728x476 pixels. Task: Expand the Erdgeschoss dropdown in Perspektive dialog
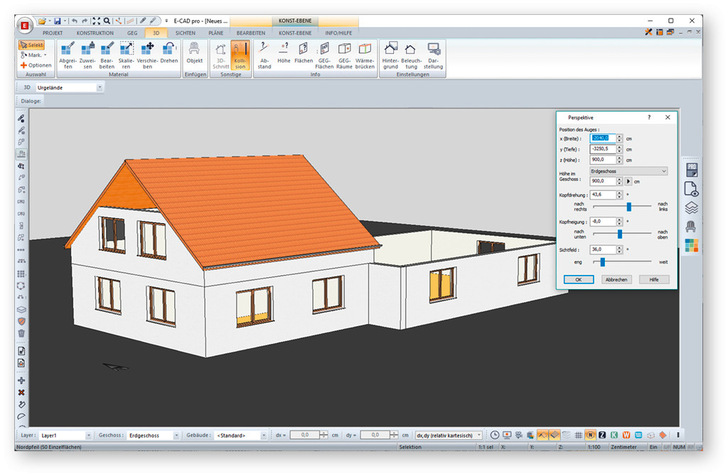664,171
